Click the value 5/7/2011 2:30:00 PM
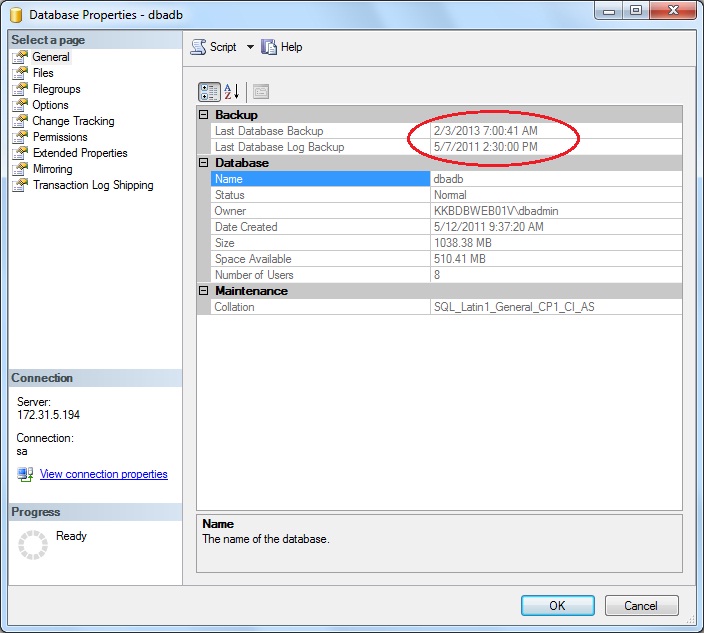 [x=485, y=147]
